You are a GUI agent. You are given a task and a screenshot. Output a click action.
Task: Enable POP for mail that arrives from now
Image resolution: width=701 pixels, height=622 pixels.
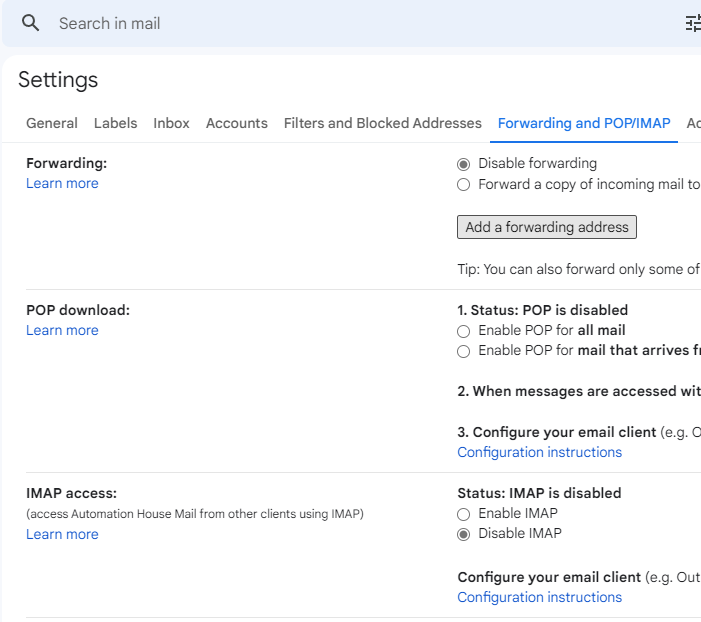pos(463,351)
